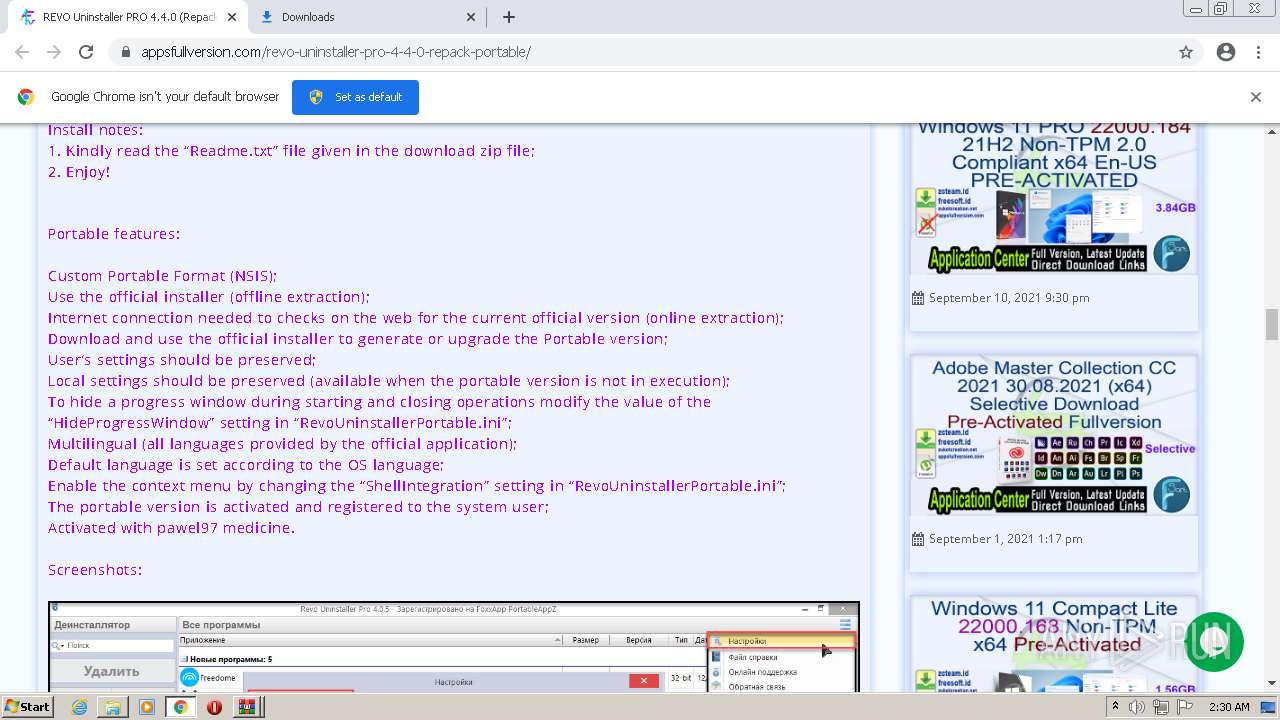Click the 'Screenshots:' heading text

coord(95,570)
